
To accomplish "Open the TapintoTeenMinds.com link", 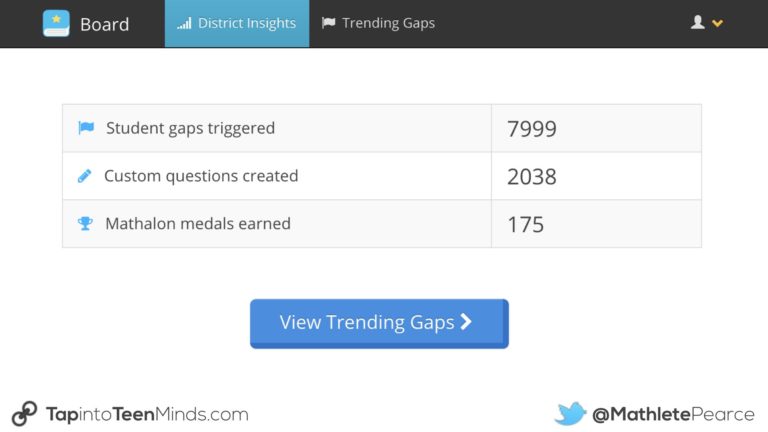I will 147,414.
